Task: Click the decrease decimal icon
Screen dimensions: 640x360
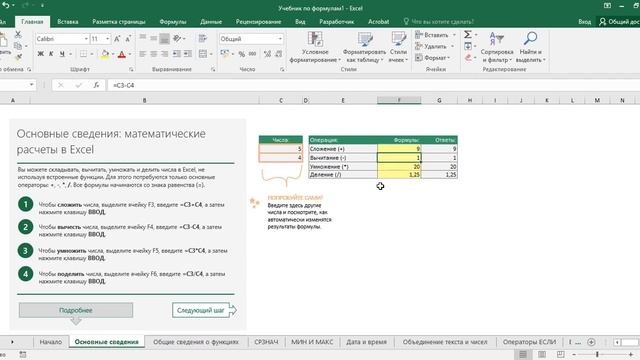Action: coord(278,54)
